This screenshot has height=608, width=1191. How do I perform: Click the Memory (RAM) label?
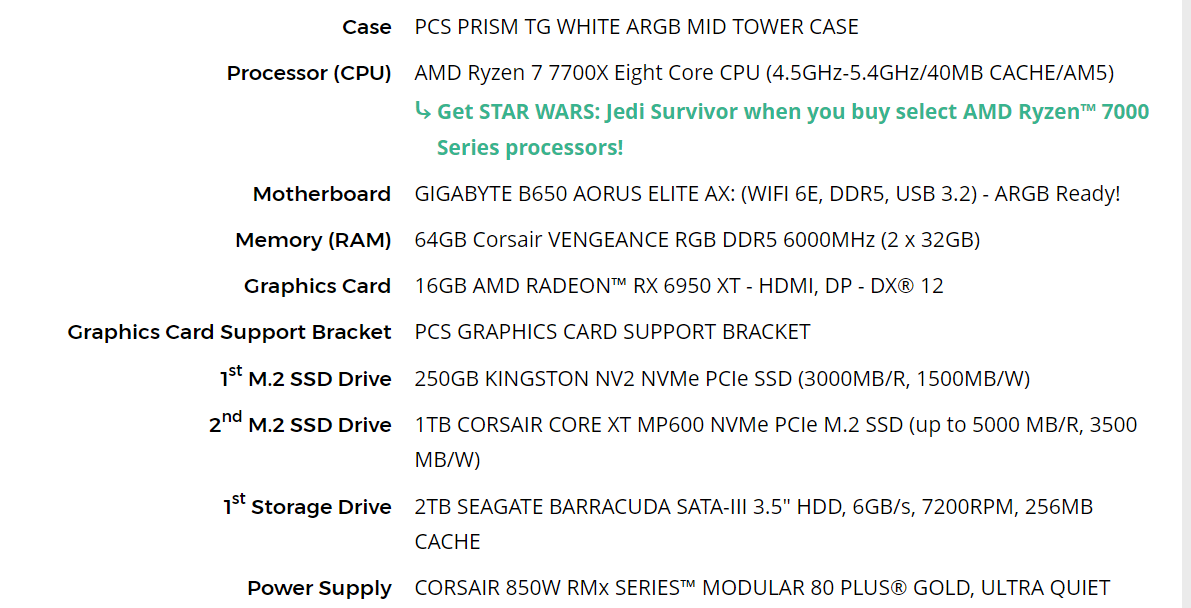(x=313, y=241)
